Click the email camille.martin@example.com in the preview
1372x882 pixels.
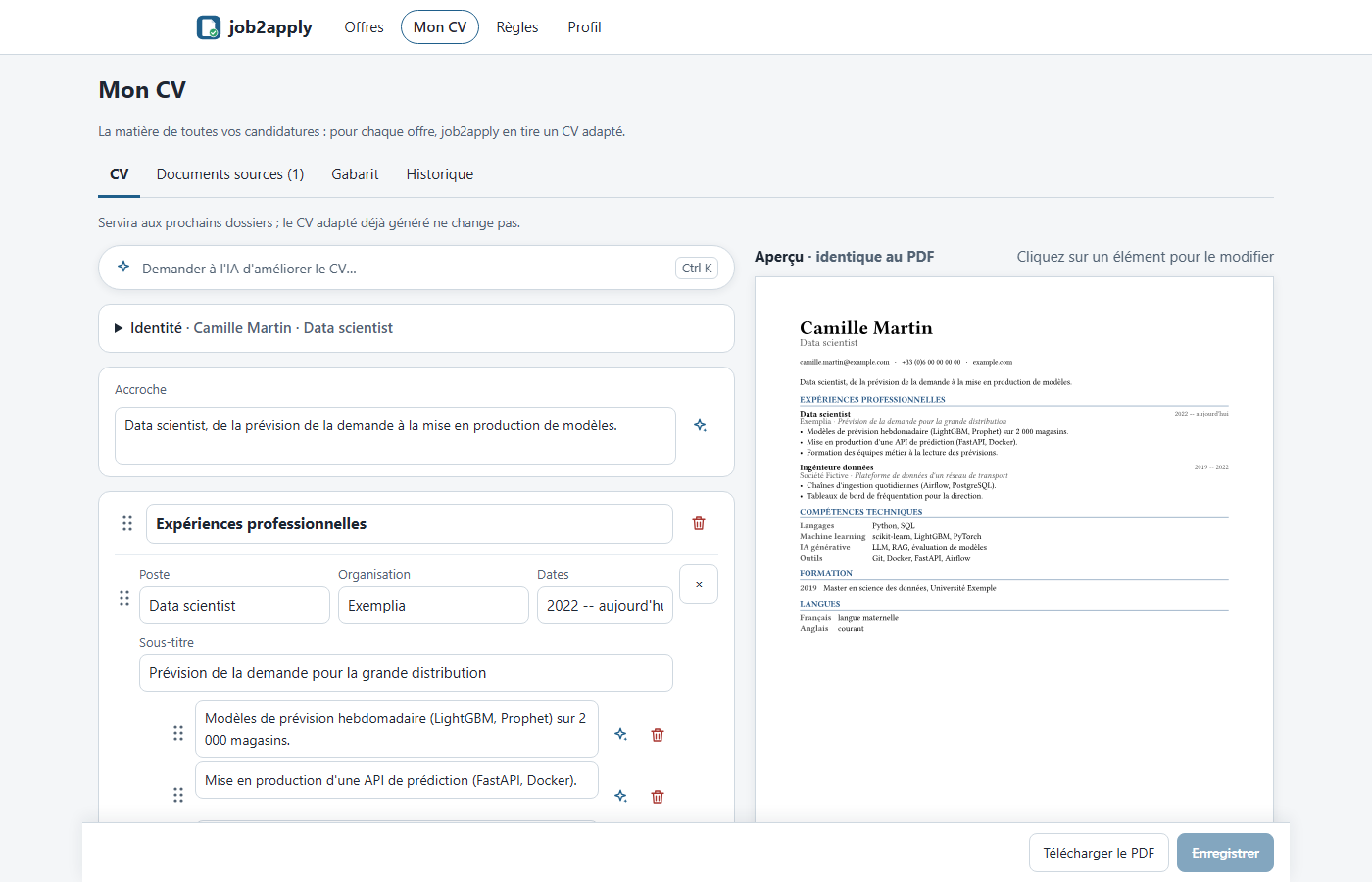(845, 362)
